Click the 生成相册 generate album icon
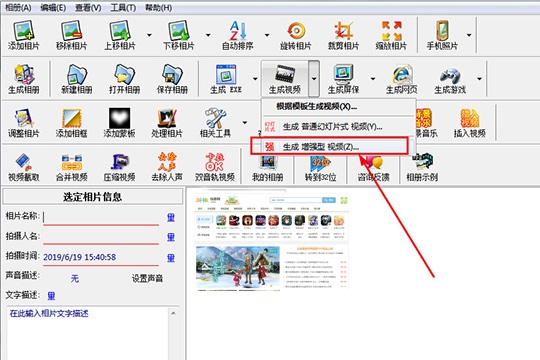The image size is (540, 360). tap(23, 79)
